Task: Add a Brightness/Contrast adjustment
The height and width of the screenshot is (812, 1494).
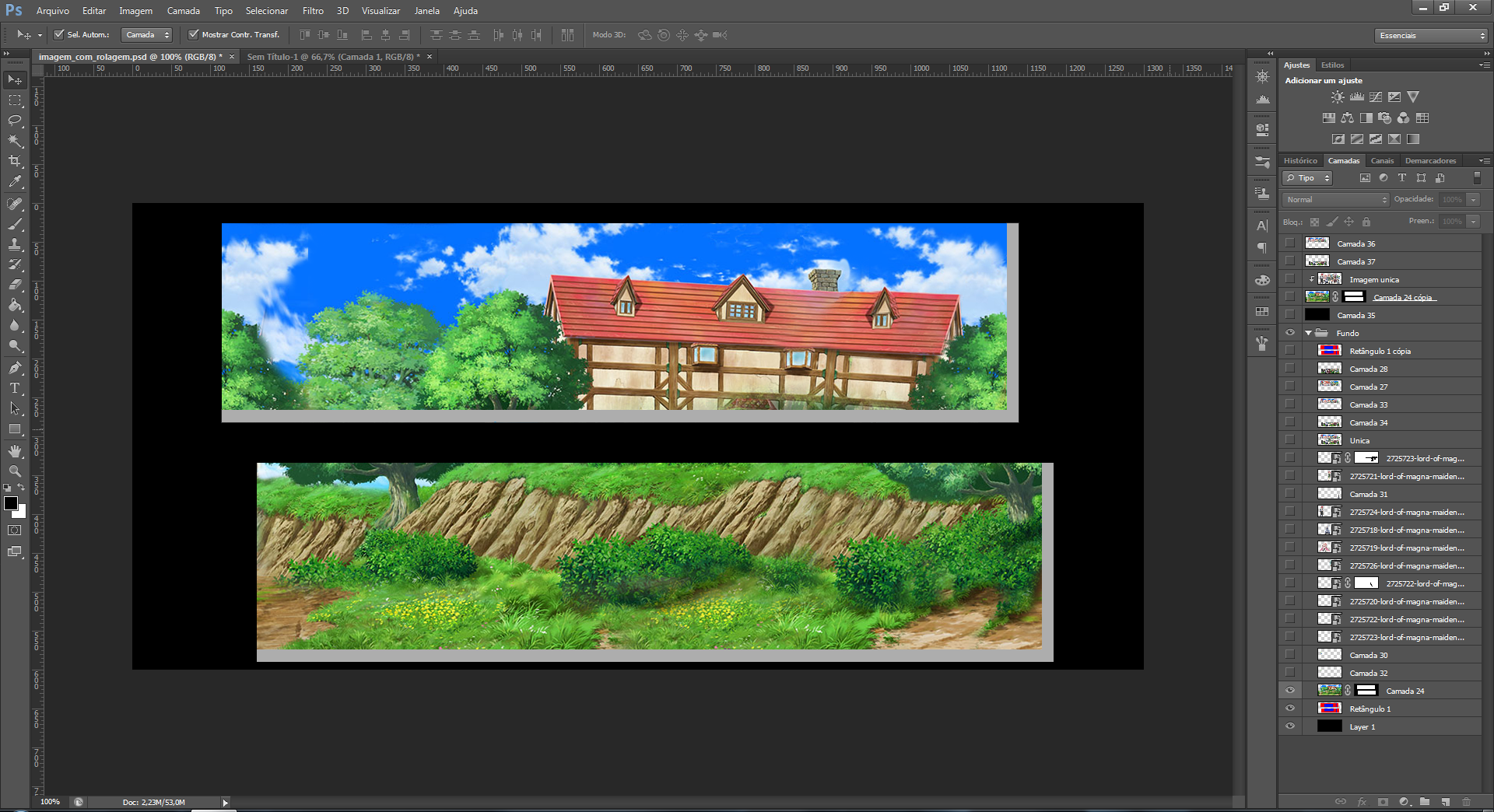Action: (x=1337, y=97)
